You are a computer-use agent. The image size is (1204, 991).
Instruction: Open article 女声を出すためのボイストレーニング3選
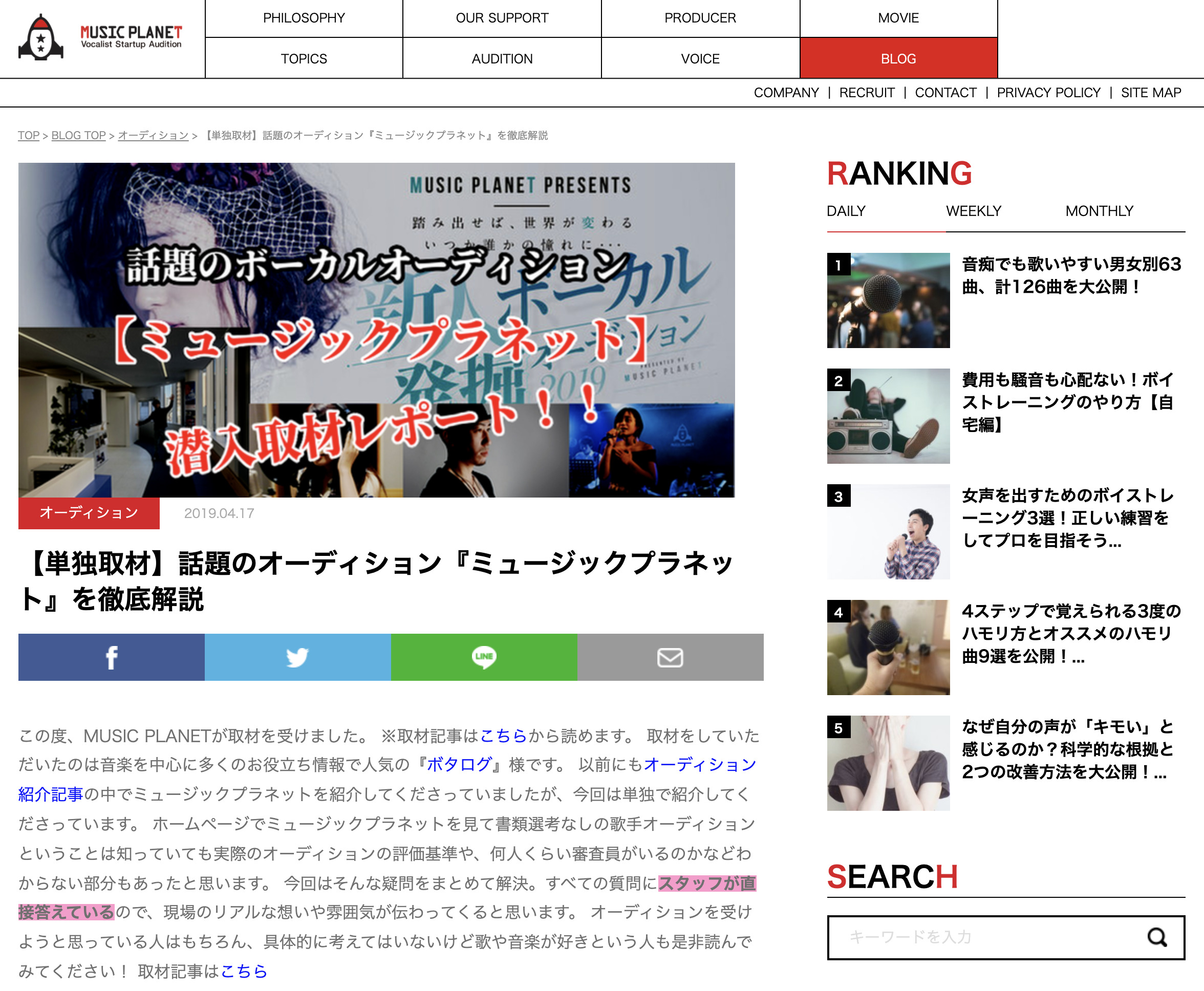coord(1067,518)
